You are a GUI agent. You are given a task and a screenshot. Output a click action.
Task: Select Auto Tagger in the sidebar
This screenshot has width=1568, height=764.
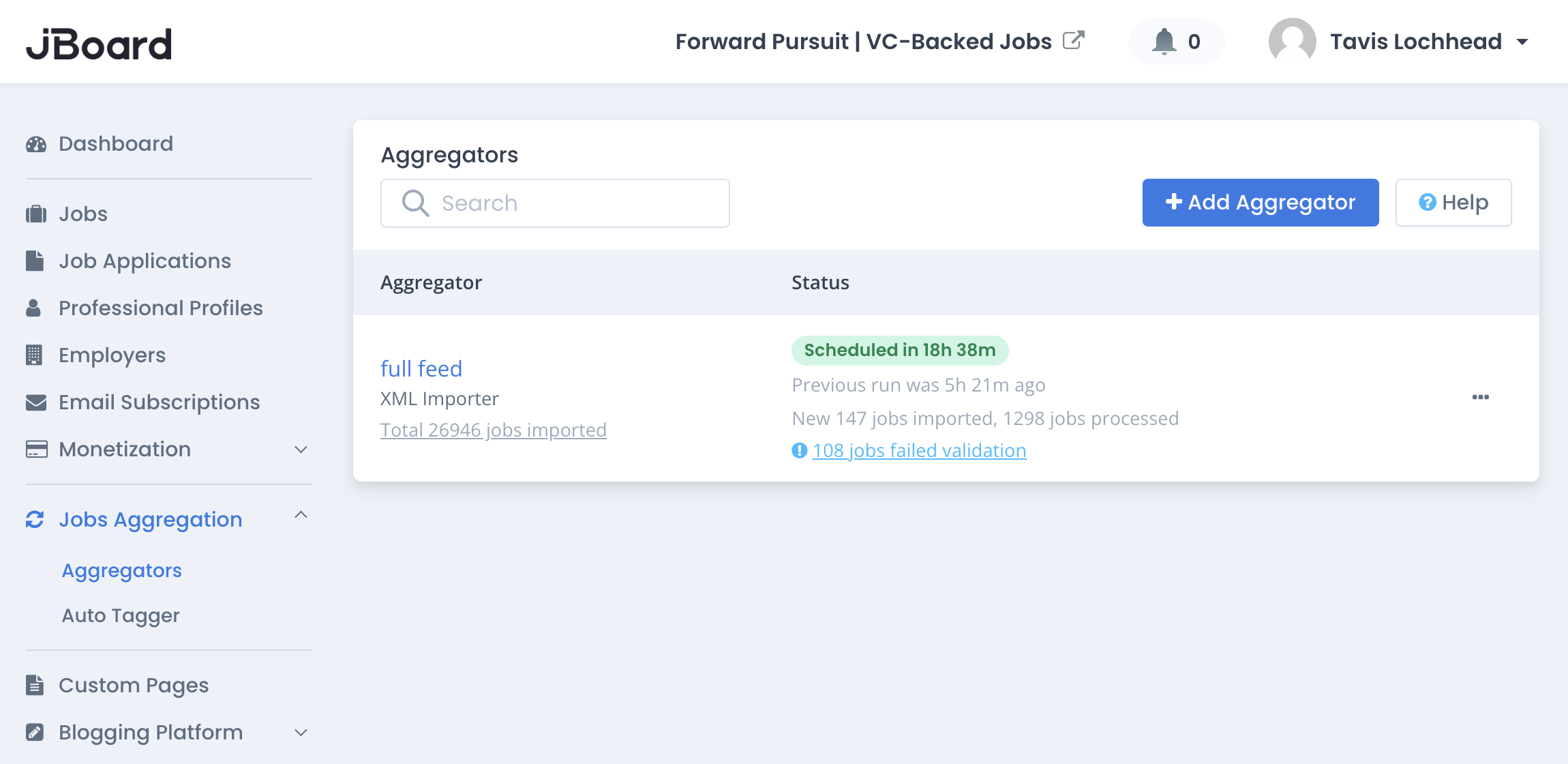pos(121,615)
